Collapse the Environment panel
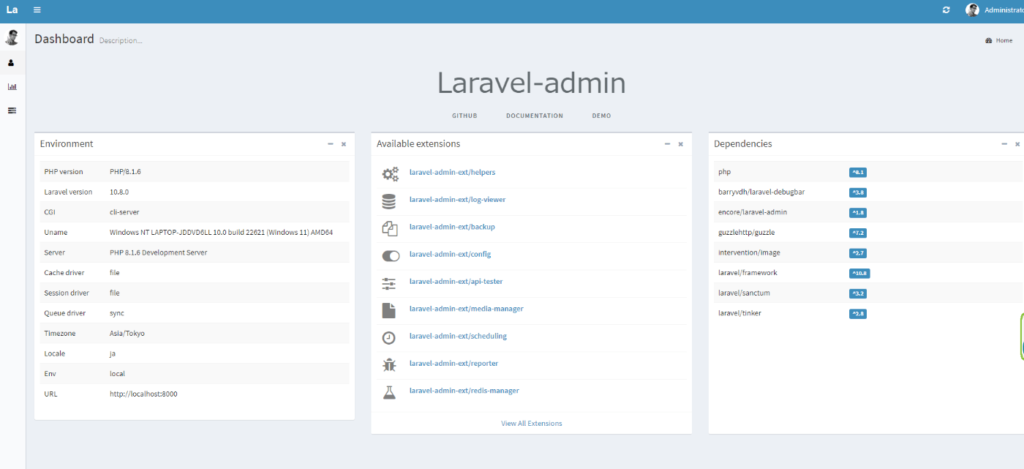The height and width of the screenshot is (469, 1024). pyautogui.click(x=331, y=144)
